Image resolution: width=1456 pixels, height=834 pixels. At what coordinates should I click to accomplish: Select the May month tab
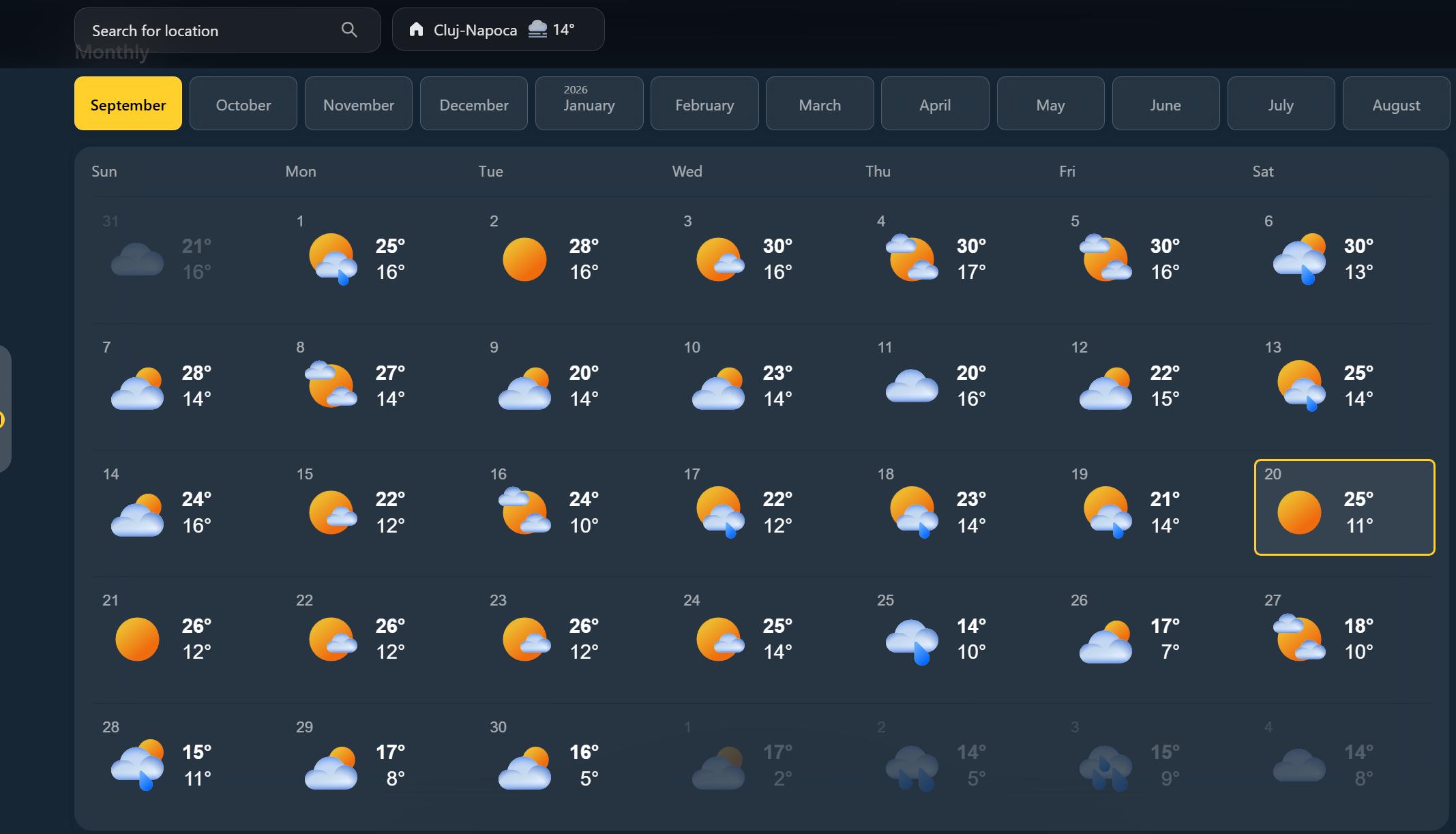[x=1050, y=104]
